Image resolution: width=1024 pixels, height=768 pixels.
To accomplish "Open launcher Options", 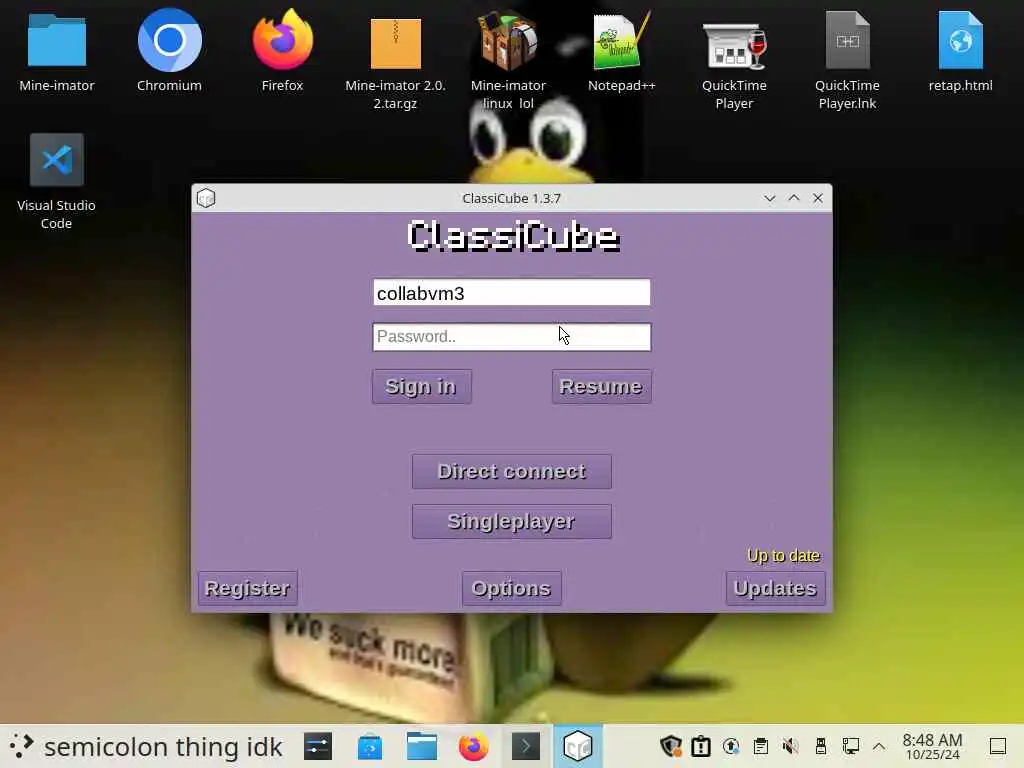I will [x=511, y=588].
